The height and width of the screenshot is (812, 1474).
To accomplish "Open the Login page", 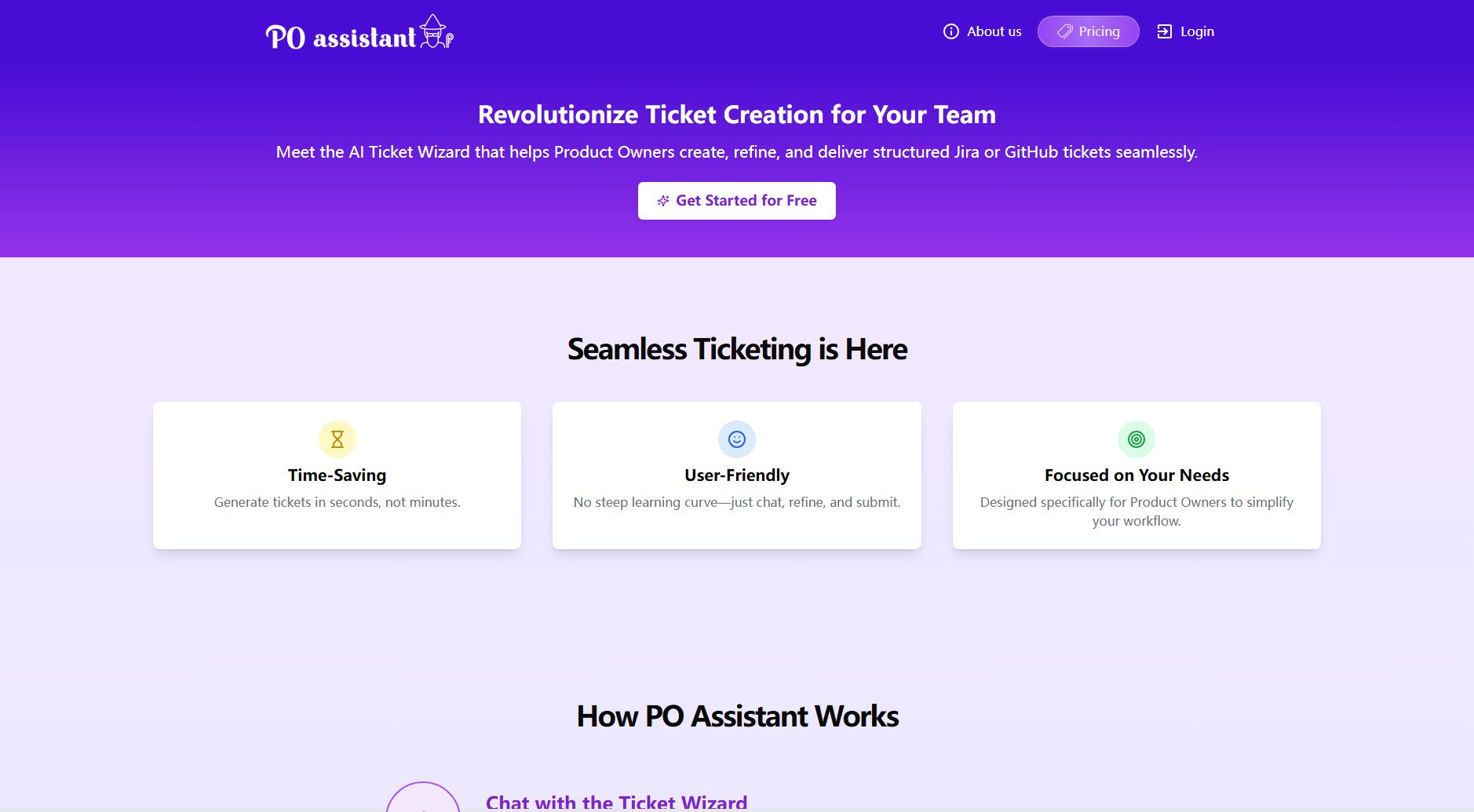I will [x=1196, y=31].
